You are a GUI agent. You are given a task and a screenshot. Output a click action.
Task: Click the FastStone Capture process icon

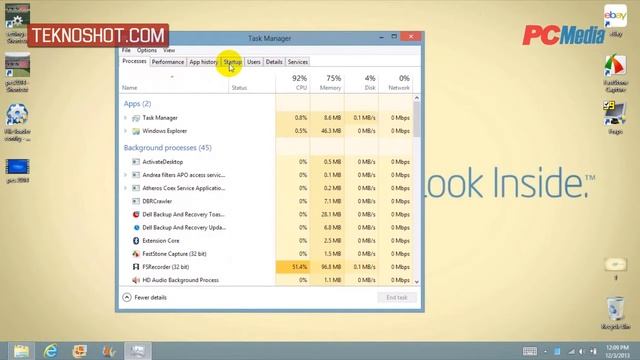coord(136,254)
